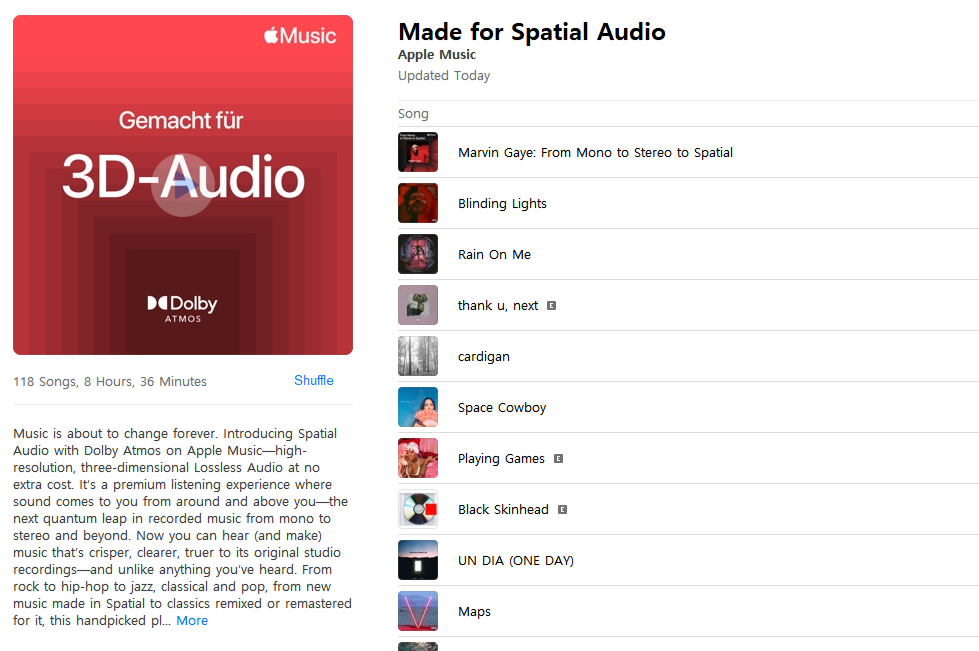Expand description with More link
Screen dimensions: 979x651
pos(192,620)
